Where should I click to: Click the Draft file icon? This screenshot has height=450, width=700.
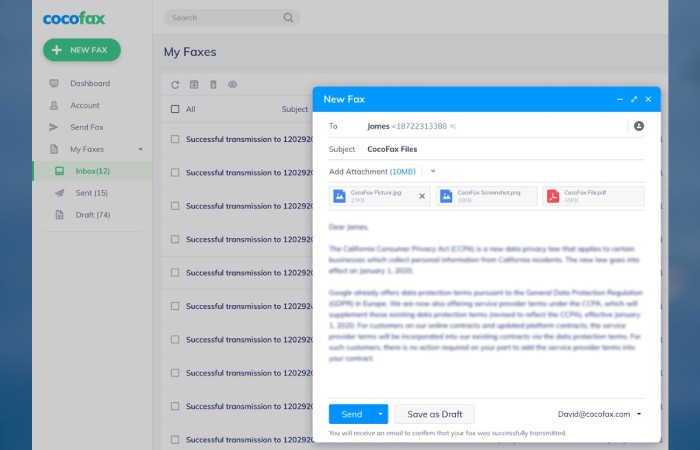click(59, 215)
